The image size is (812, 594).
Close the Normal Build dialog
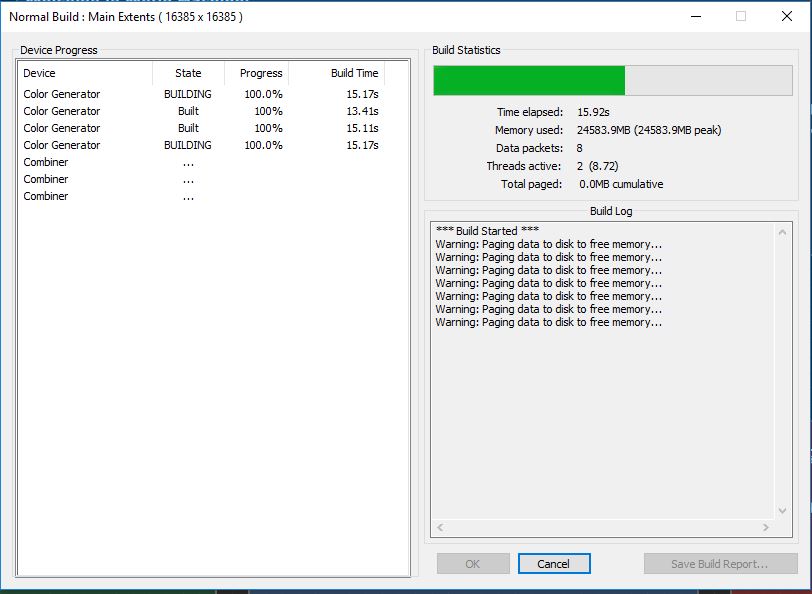click(787, 17)
